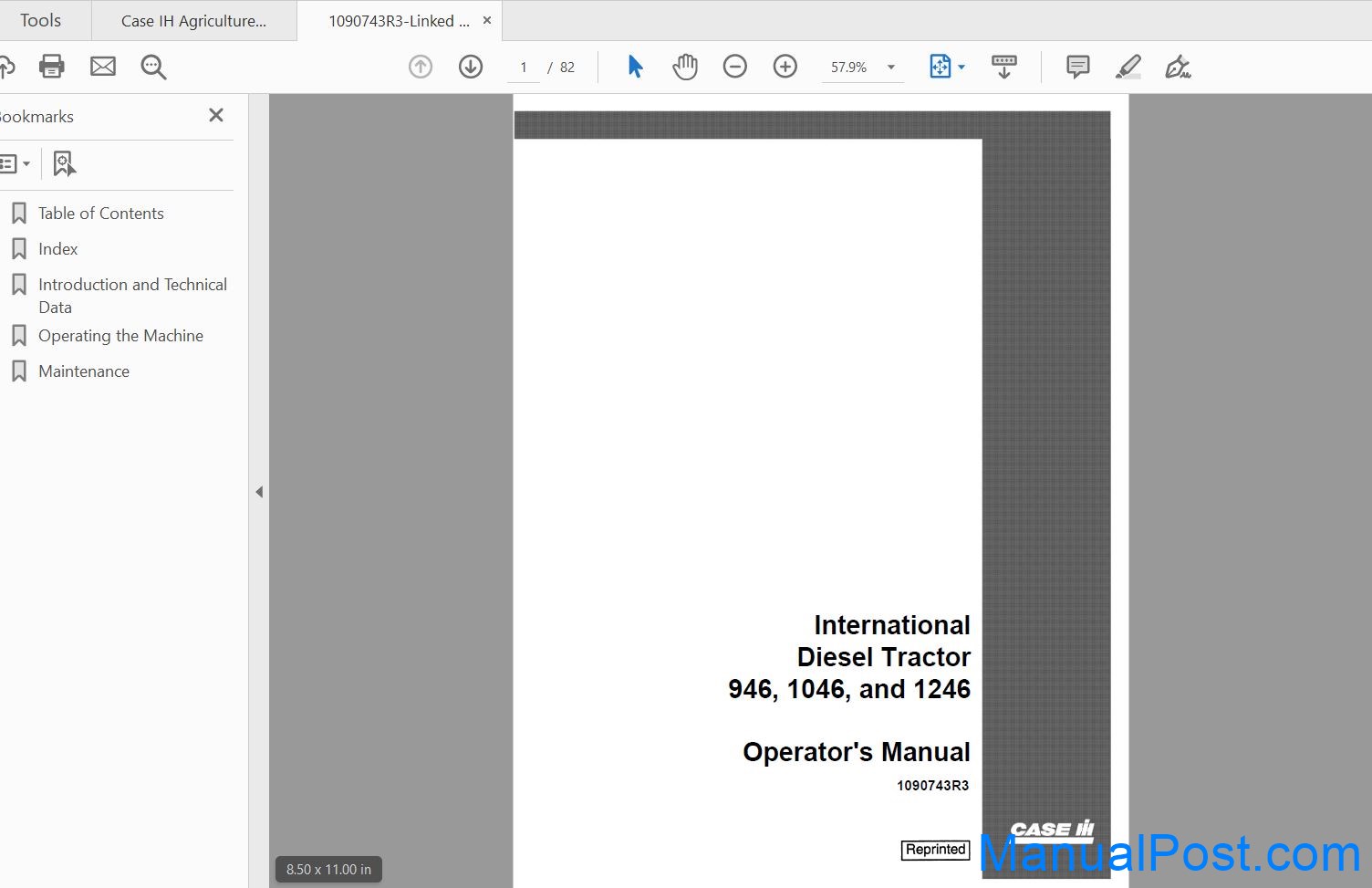Image resolution: width=1372 pixels, height=888 pixels.
Task: Go to previous page arrow
Action: 421,67
